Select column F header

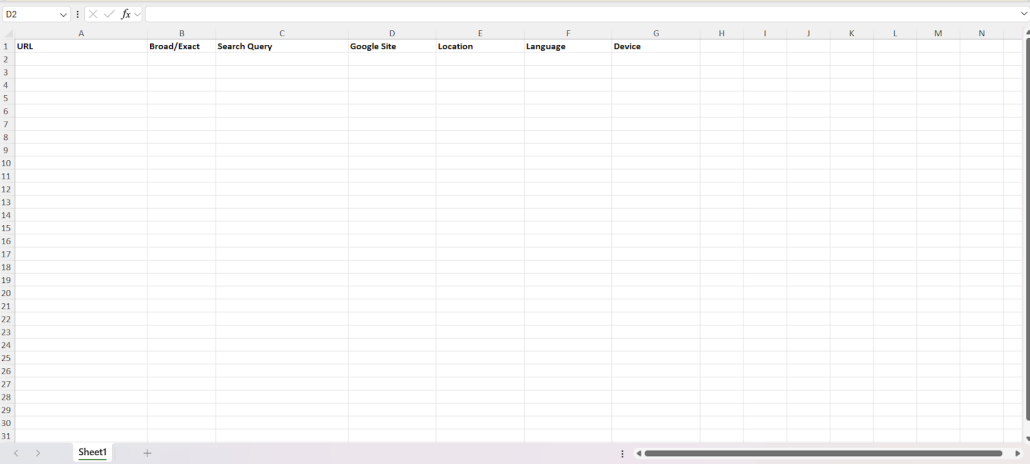tap(568, 33)
